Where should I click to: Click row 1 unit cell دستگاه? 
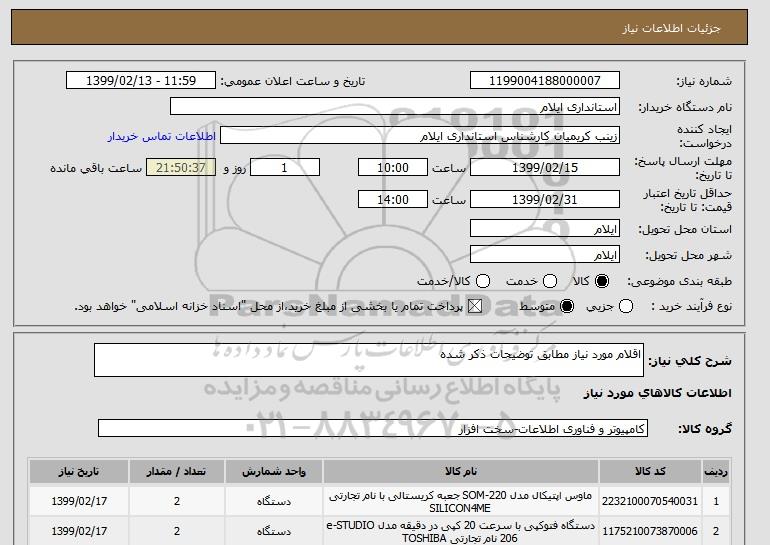point(274,501)
